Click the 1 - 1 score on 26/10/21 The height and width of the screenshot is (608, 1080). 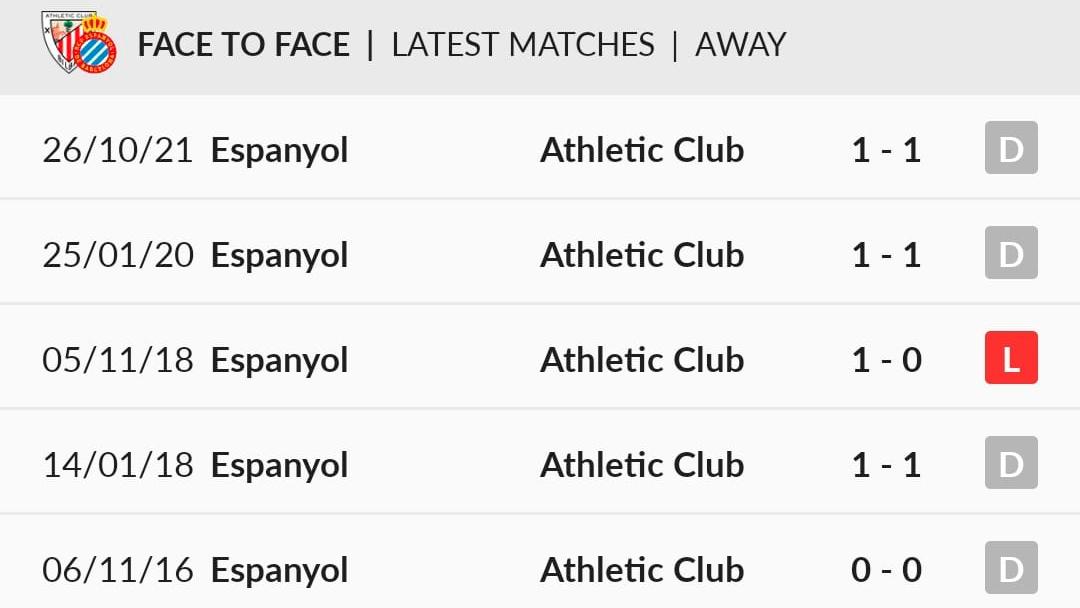(886, 150)
